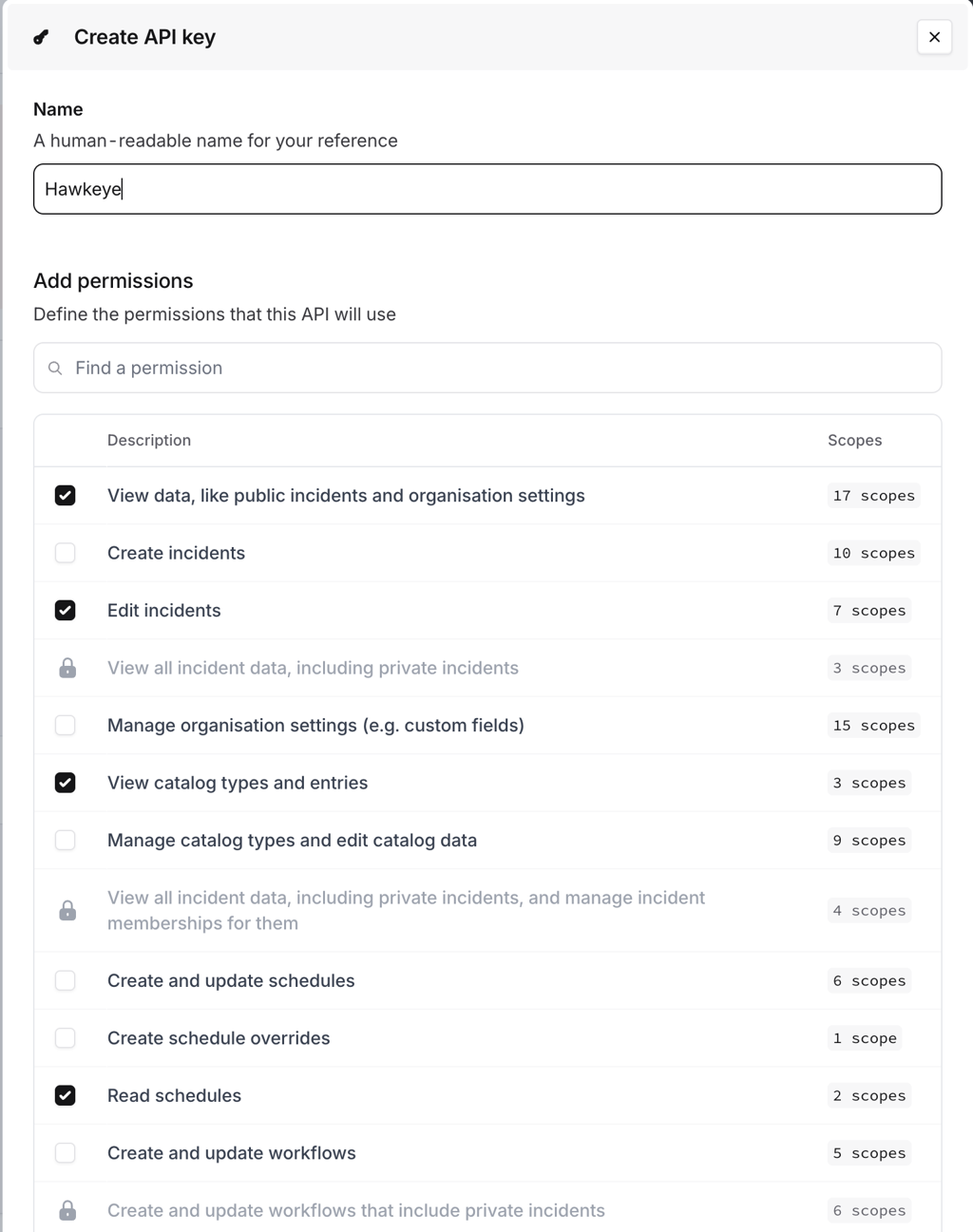Click the lock icon beside "View all incident data"
This screenshot has height=1232, width=973.
tap(66, 668)
